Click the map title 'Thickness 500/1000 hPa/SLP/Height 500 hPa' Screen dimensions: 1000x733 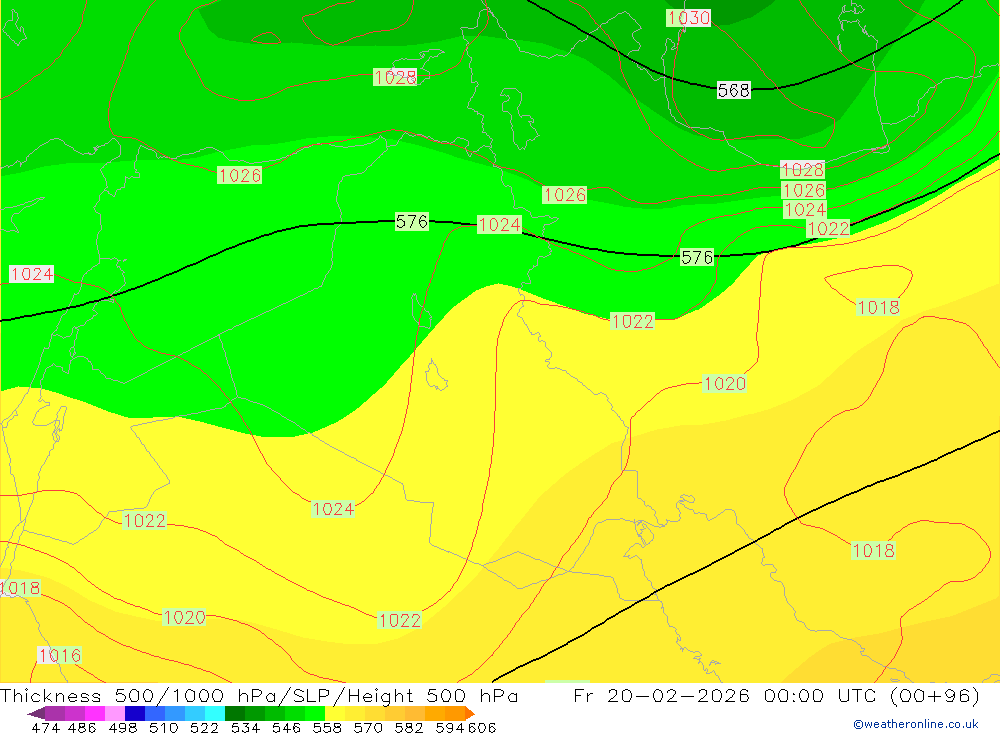tap(259, 696)
